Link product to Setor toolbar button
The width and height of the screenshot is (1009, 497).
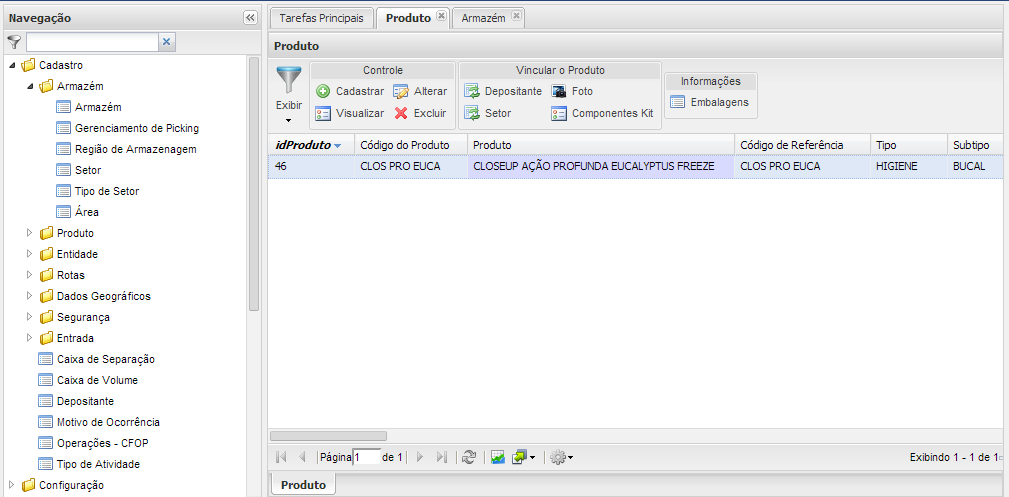(x=488, y=113)
